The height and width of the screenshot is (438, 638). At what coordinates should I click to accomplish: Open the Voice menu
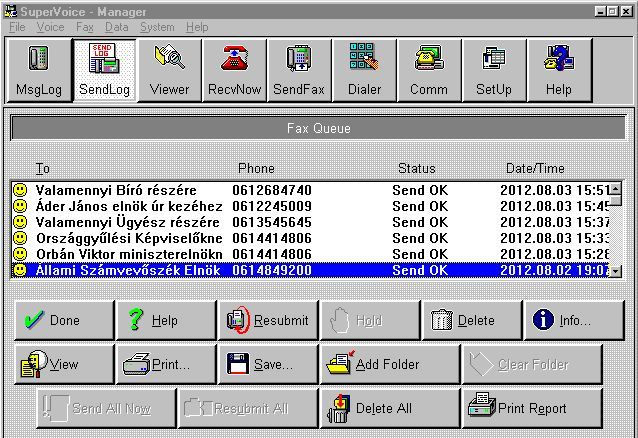[x=50, y=27]
